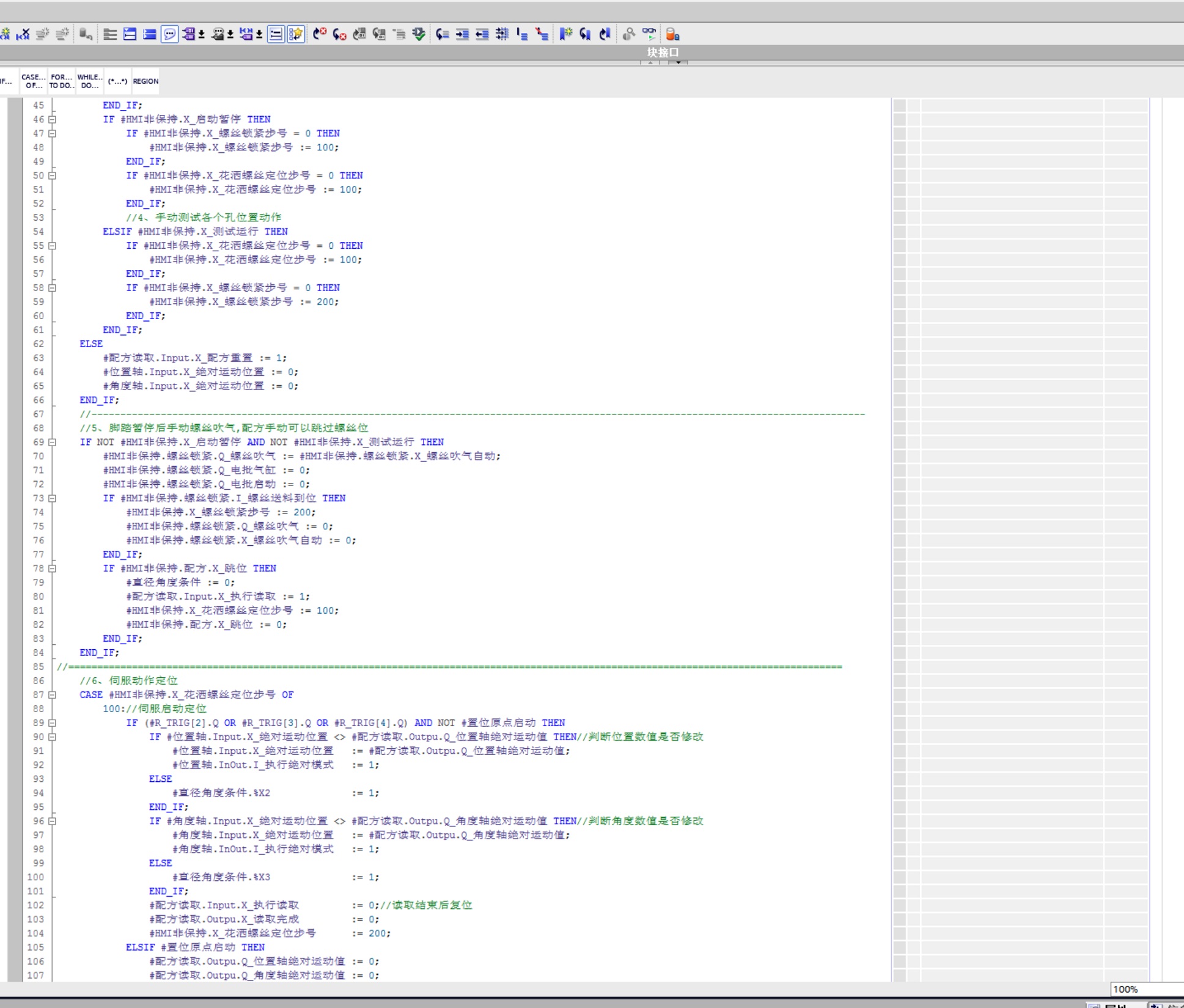Toggle free-form comments display
The width and height of the screenshot is (1184, 1008).
tap(169, 34)
